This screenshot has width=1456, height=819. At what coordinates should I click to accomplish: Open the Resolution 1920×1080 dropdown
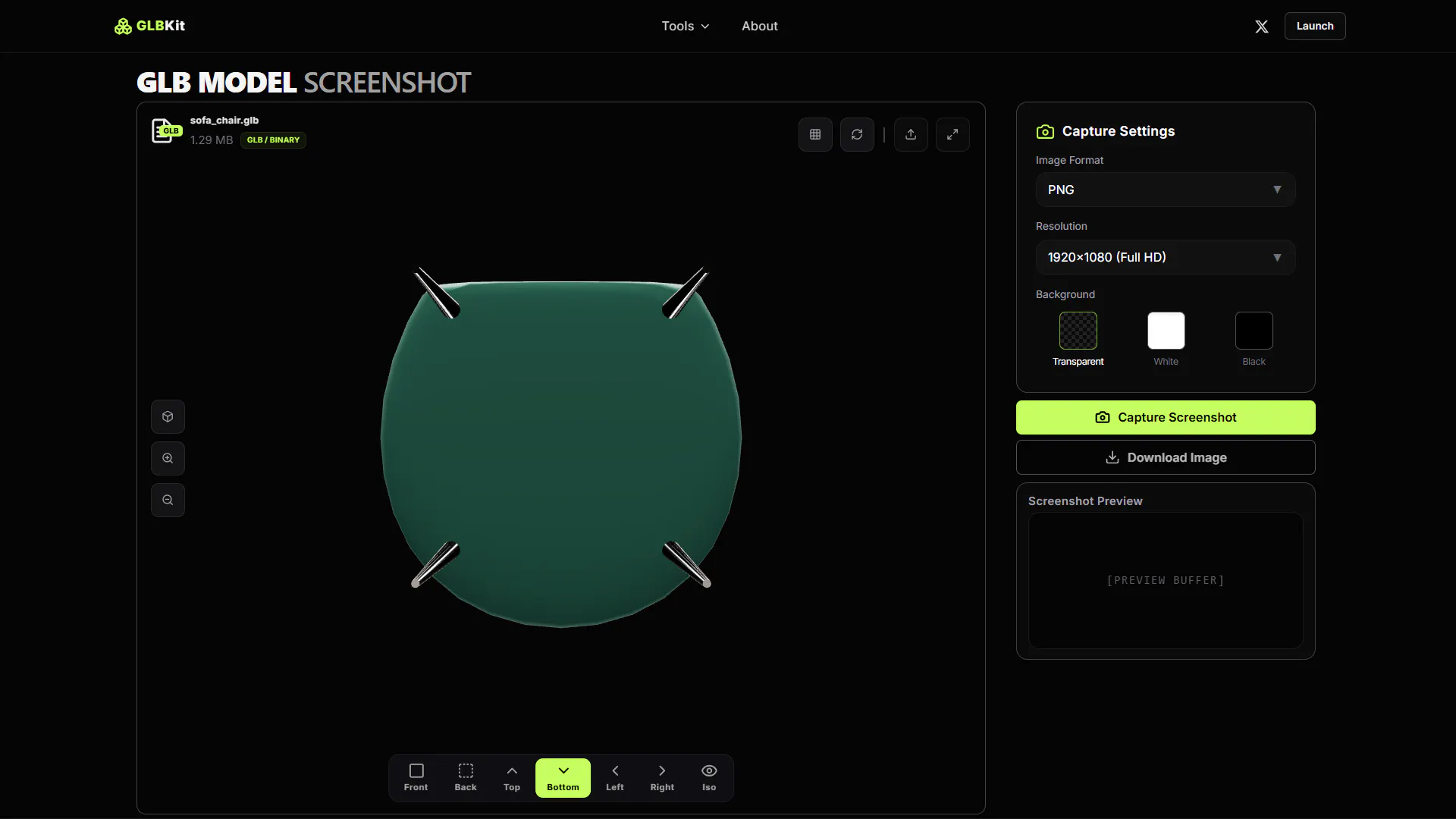tap(1166, 258)
